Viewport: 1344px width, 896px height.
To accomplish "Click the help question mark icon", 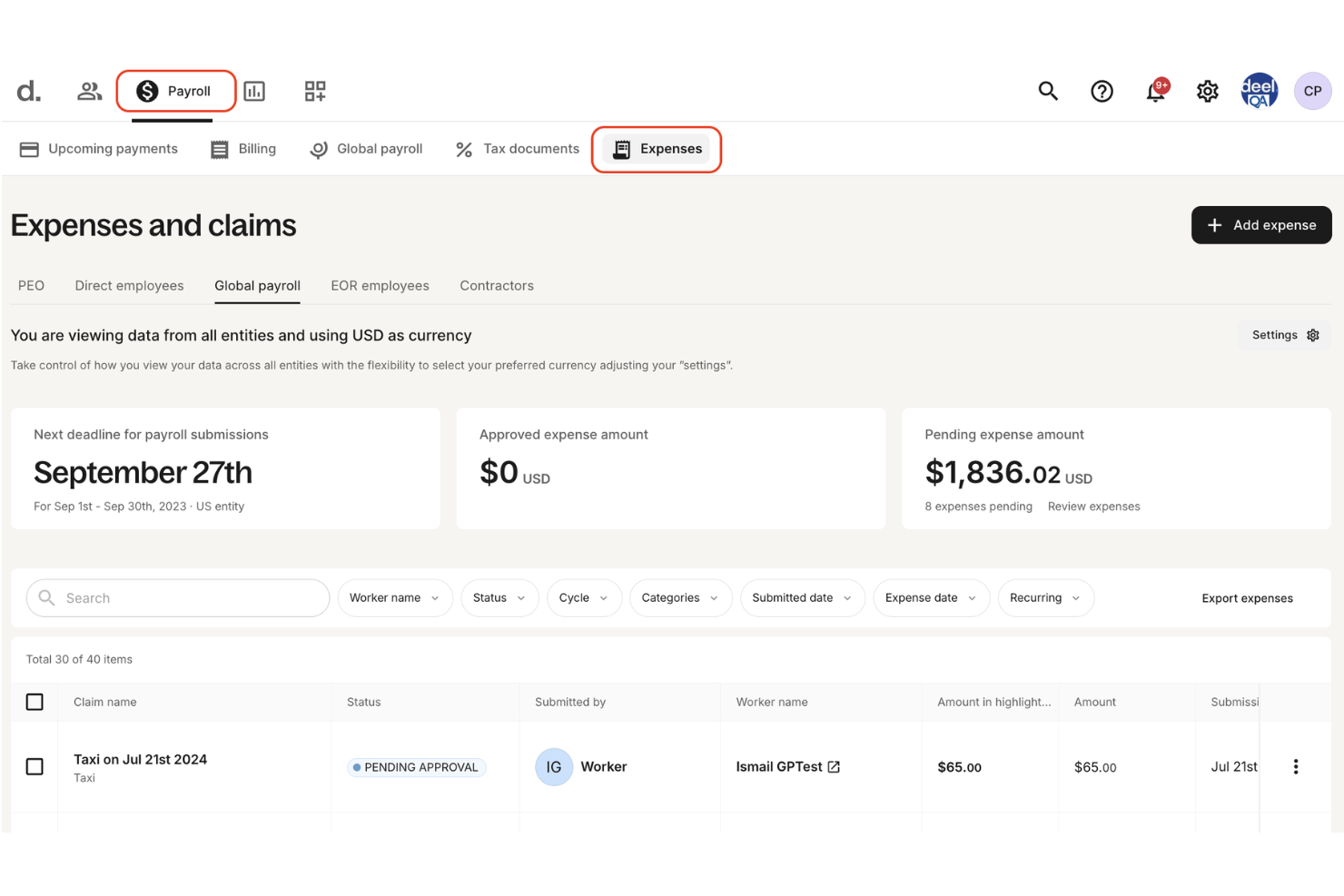I will (1102, 91).
